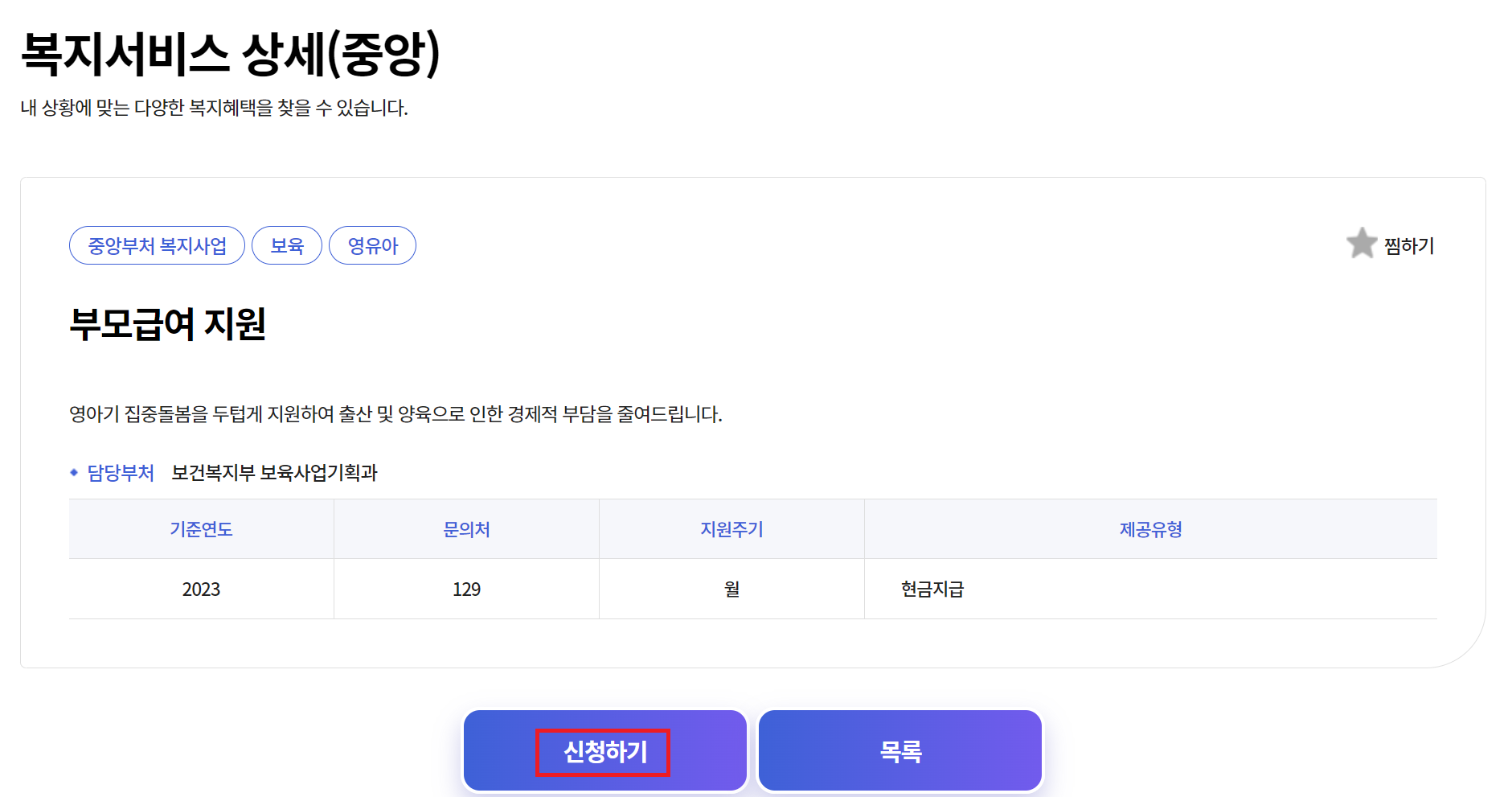Image resolution: width=1512 pixels, height=797 pixels.
Task: Click 찜하기 to bookmark this service
Action: click(1409, 245)
